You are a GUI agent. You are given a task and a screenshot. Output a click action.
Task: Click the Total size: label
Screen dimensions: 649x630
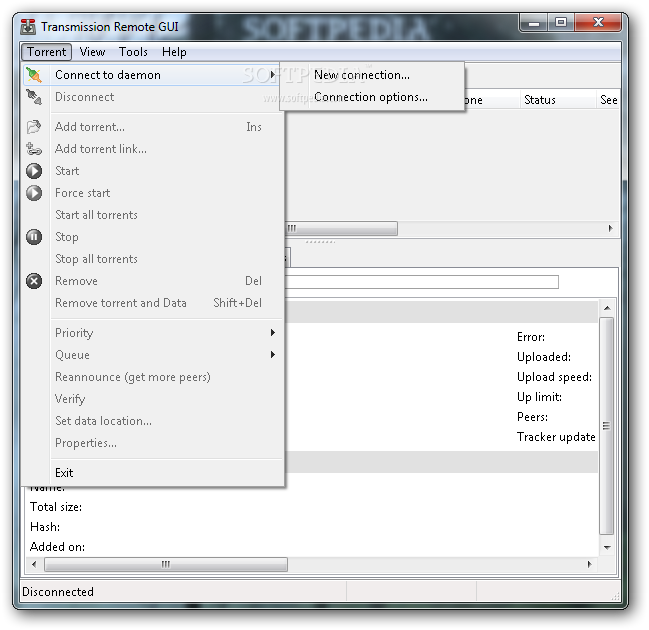56,507
